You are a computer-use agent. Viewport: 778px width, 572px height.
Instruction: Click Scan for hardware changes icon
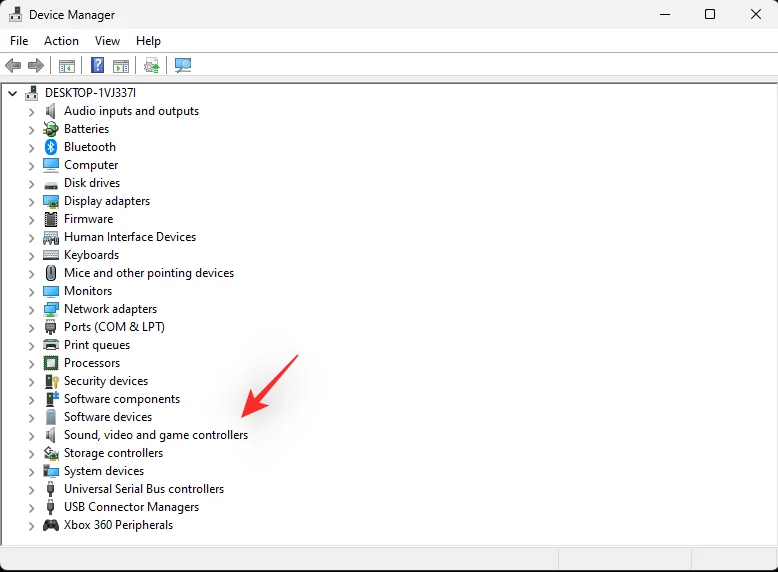(183, 65)
